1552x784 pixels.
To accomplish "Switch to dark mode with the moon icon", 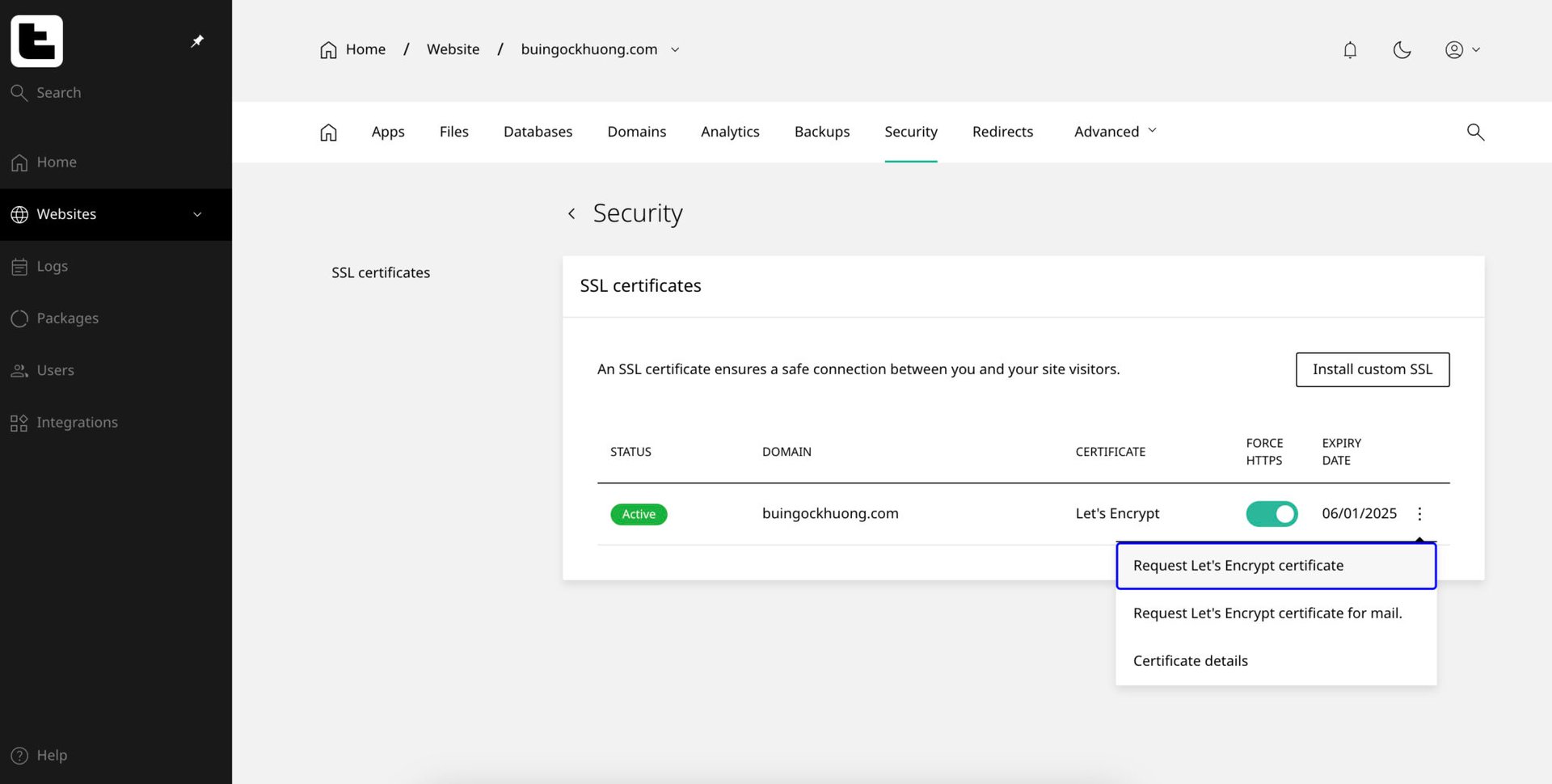I will [x=1402, y=49].
